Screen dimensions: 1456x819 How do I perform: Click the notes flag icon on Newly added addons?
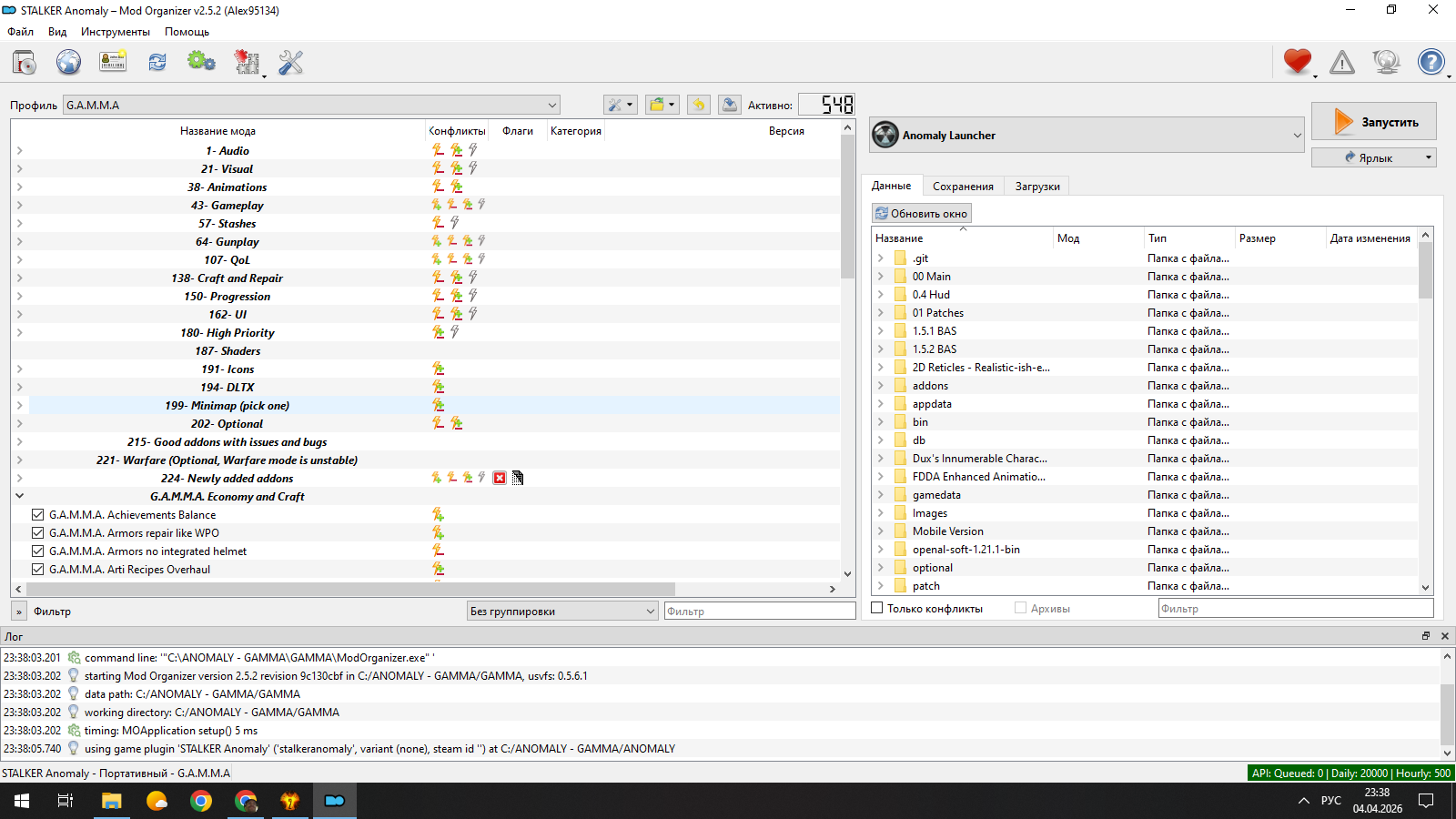(518, 478)
